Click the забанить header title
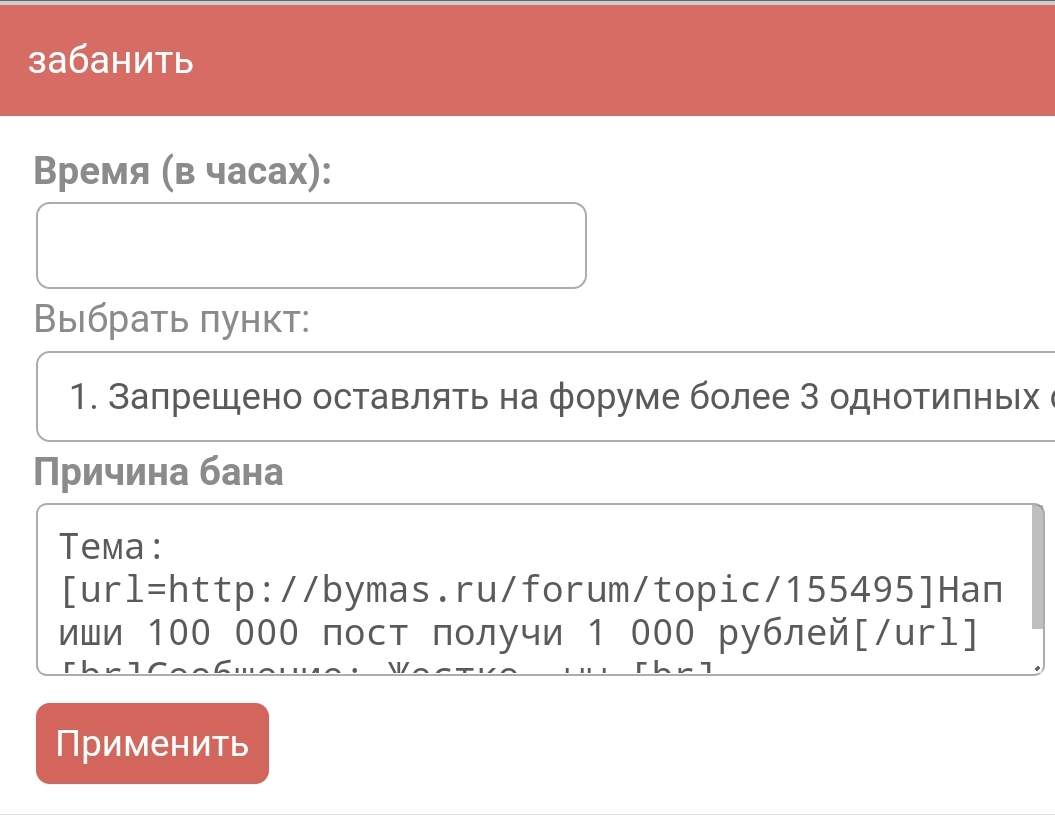Viewport: 1055px width, 815px height. pos(110,60)
